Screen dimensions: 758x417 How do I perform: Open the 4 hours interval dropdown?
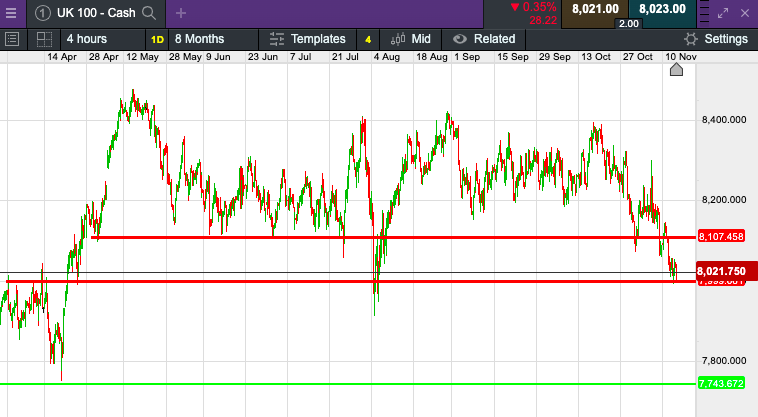pos(102,39)
